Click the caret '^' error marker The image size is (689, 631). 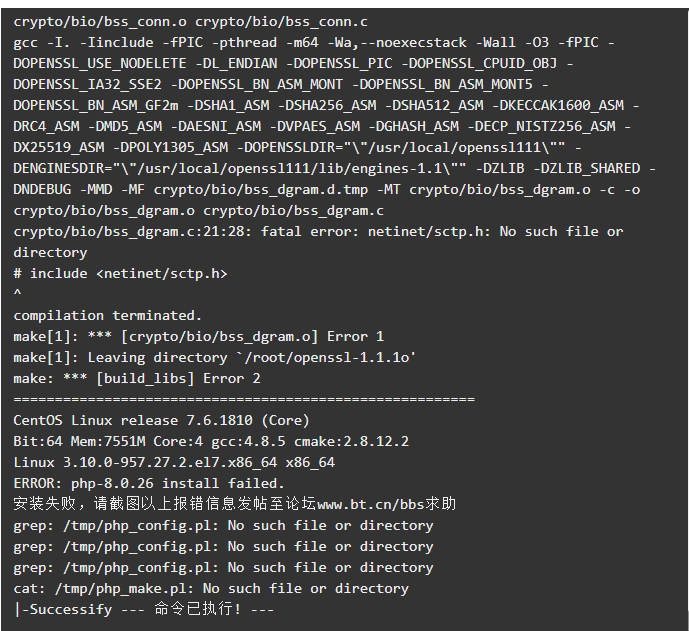(17, 293)
